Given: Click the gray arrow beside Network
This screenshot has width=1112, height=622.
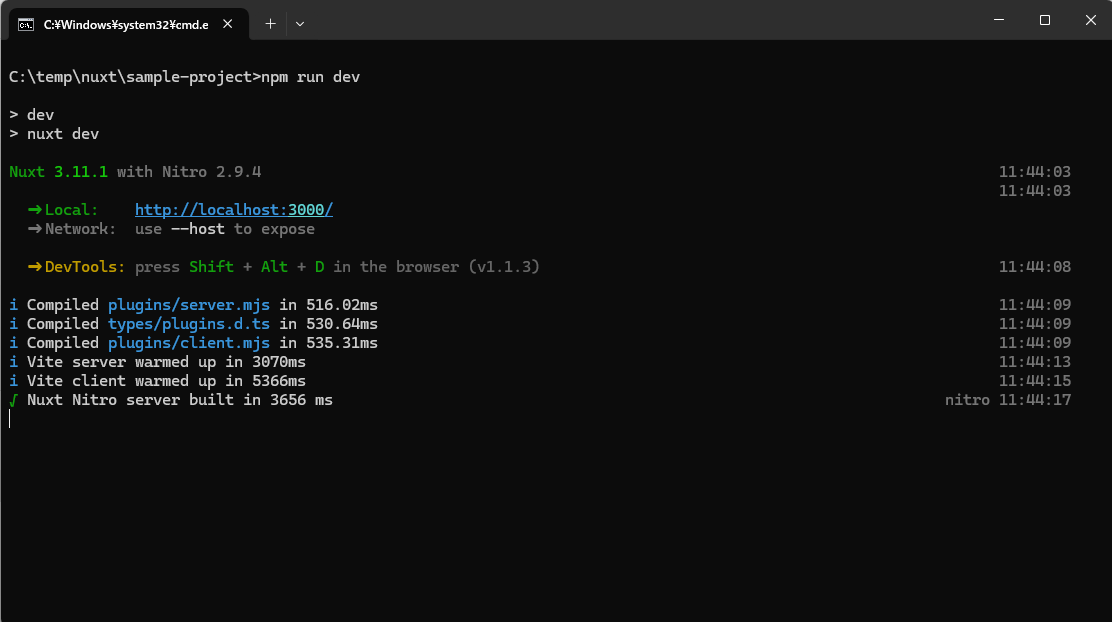Looking at the screenshot, I should [35, 229].
